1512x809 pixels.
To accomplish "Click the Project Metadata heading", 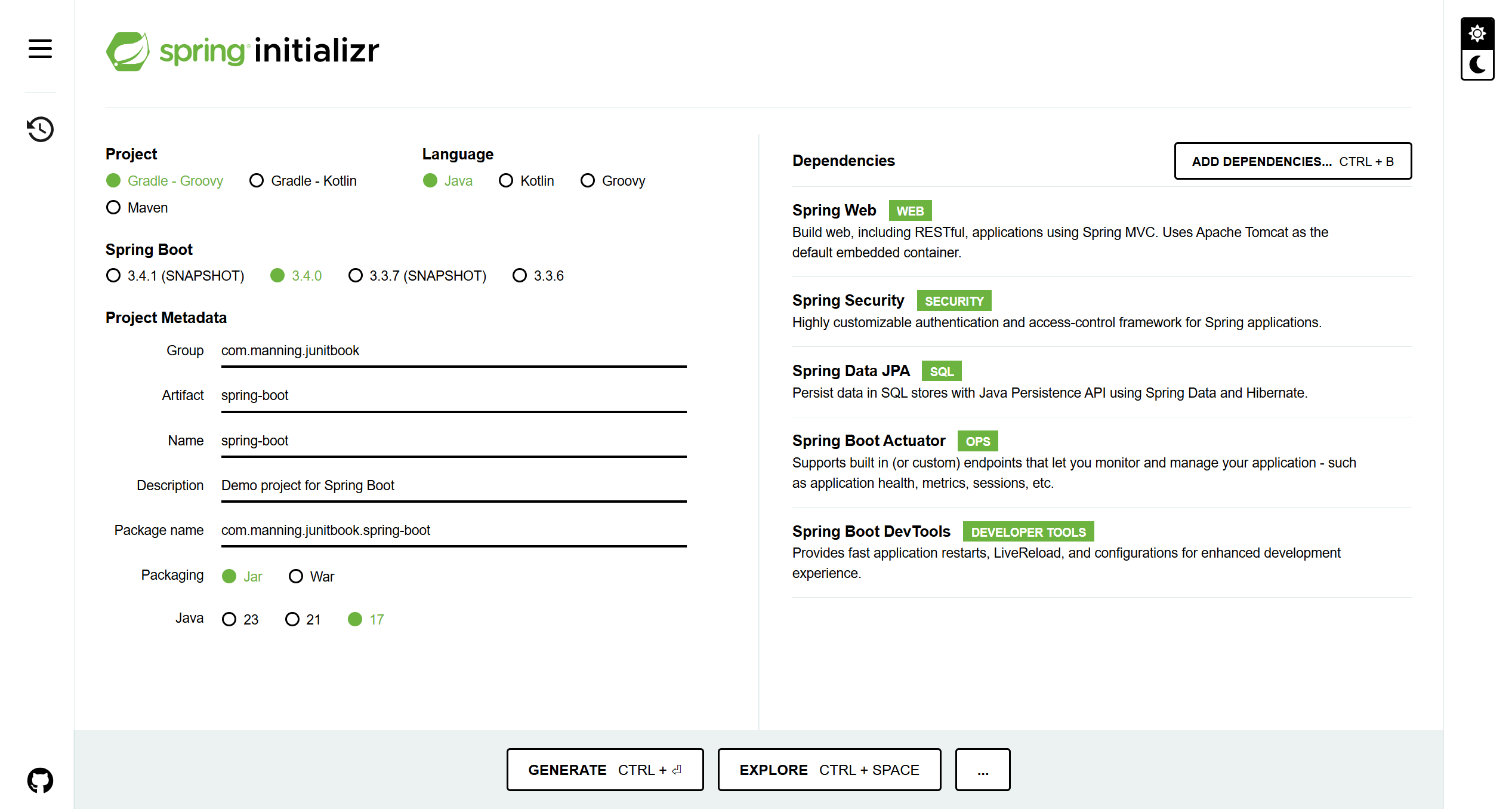I will 166,318.
